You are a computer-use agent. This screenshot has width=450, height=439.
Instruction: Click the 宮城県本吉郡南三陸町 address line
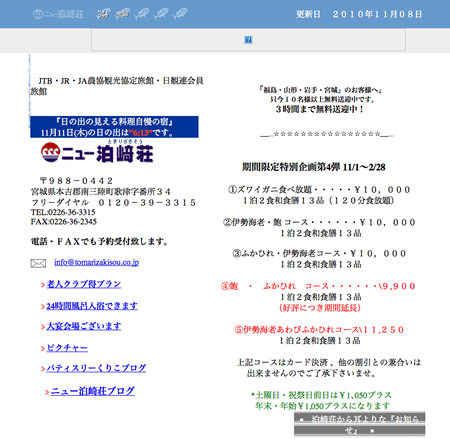pos(101,192)
